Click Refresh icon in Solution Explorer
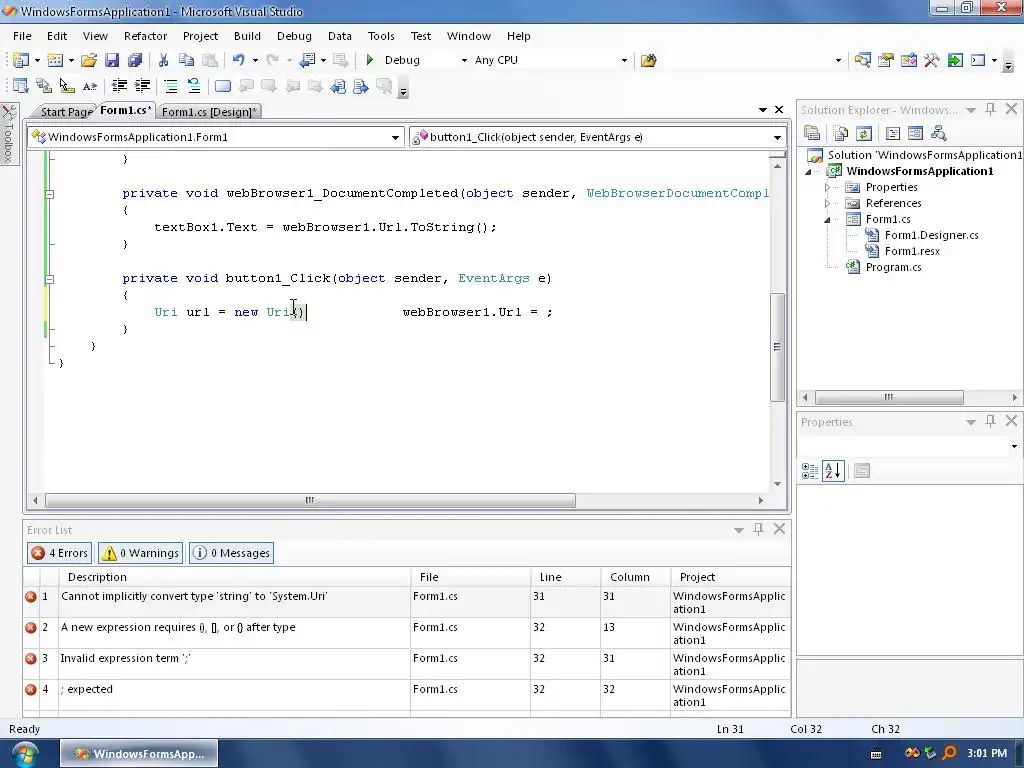Viewport: 1024px width, 768px height. coord(863,134)
